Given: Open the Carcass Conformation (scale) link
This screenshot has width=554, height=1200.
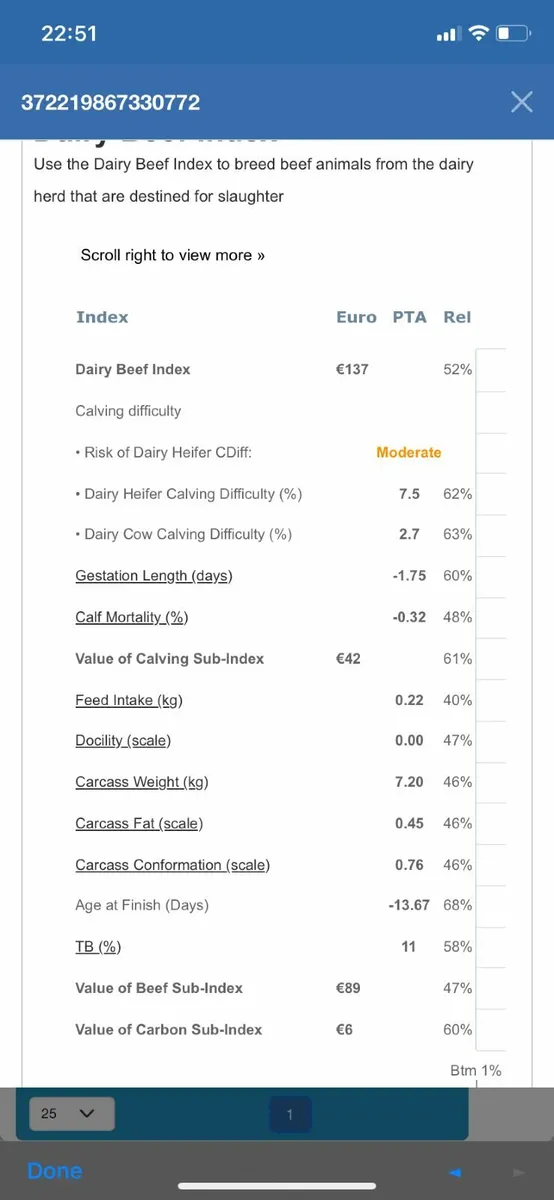Looking at the screenshot, I should (x=172, y=865).
